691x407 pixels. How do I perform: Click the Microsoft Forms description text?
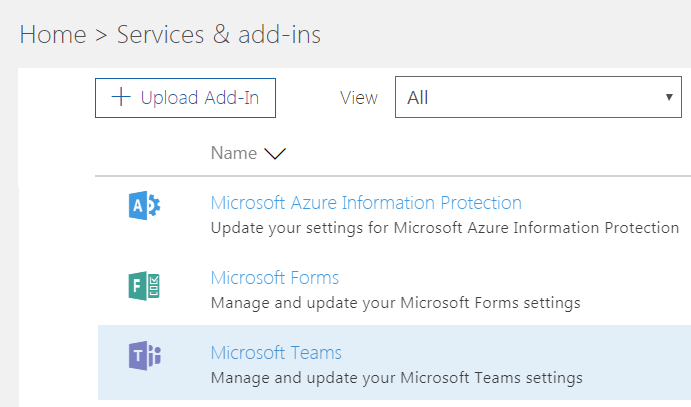(395, 302)
